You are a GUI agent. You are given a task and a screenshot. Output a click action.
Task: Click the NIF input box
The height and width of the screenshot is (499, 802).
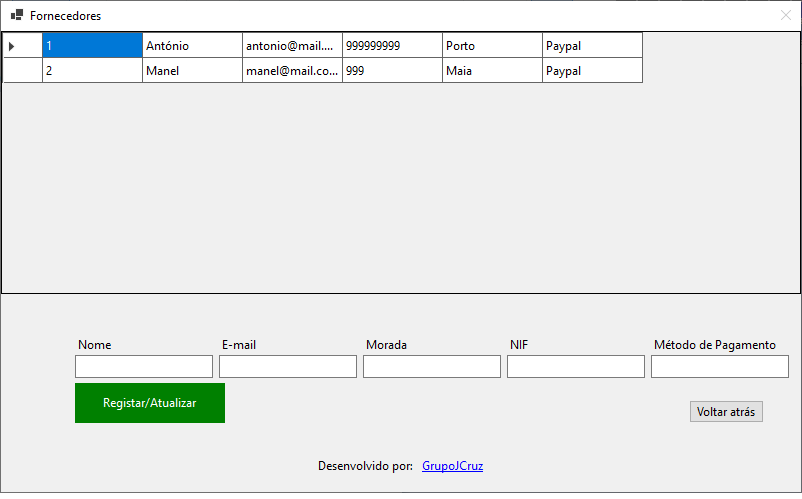pos(575,367)
